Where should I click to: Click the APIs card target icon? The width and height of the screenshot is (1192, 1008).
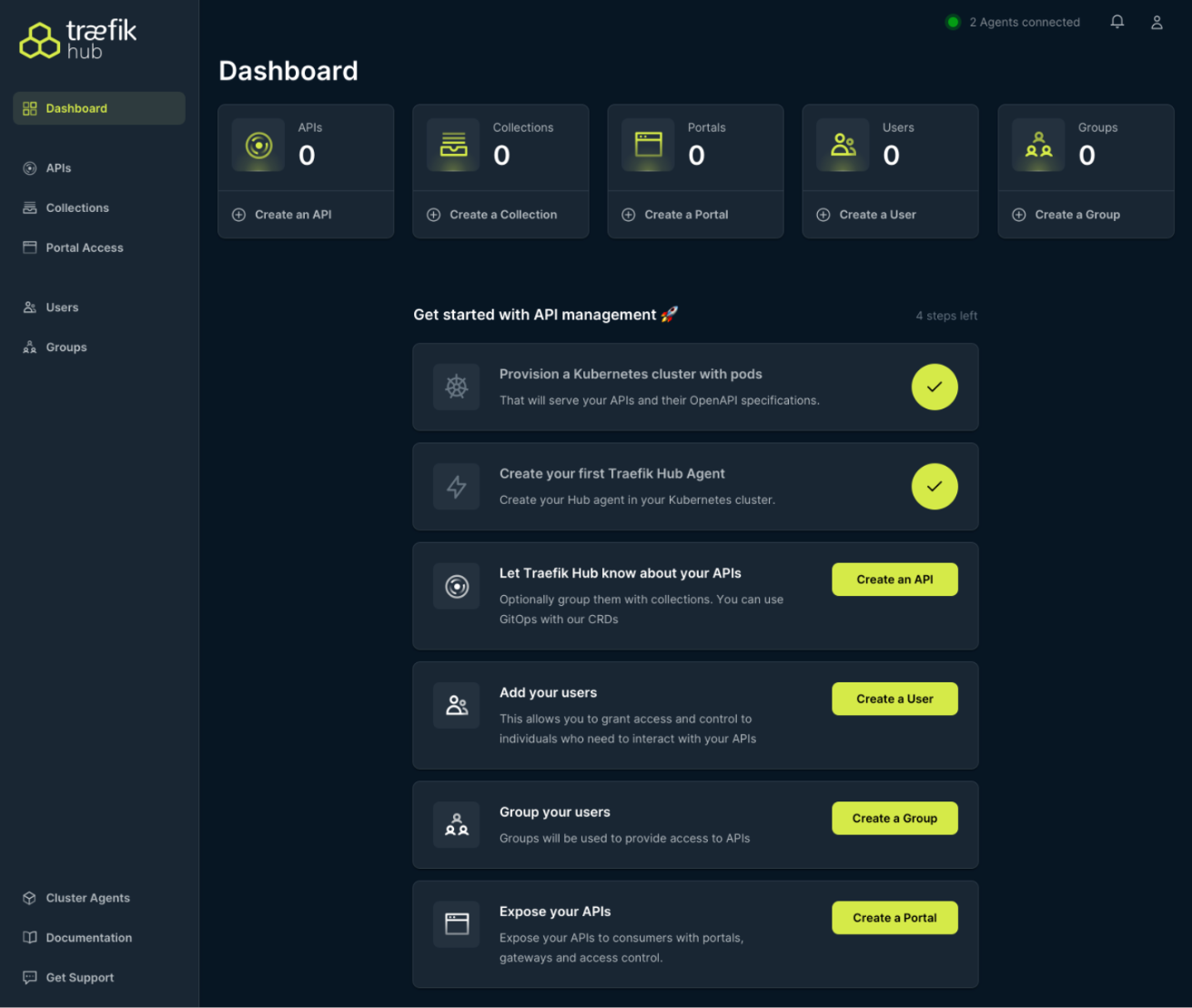coord(258,145)
